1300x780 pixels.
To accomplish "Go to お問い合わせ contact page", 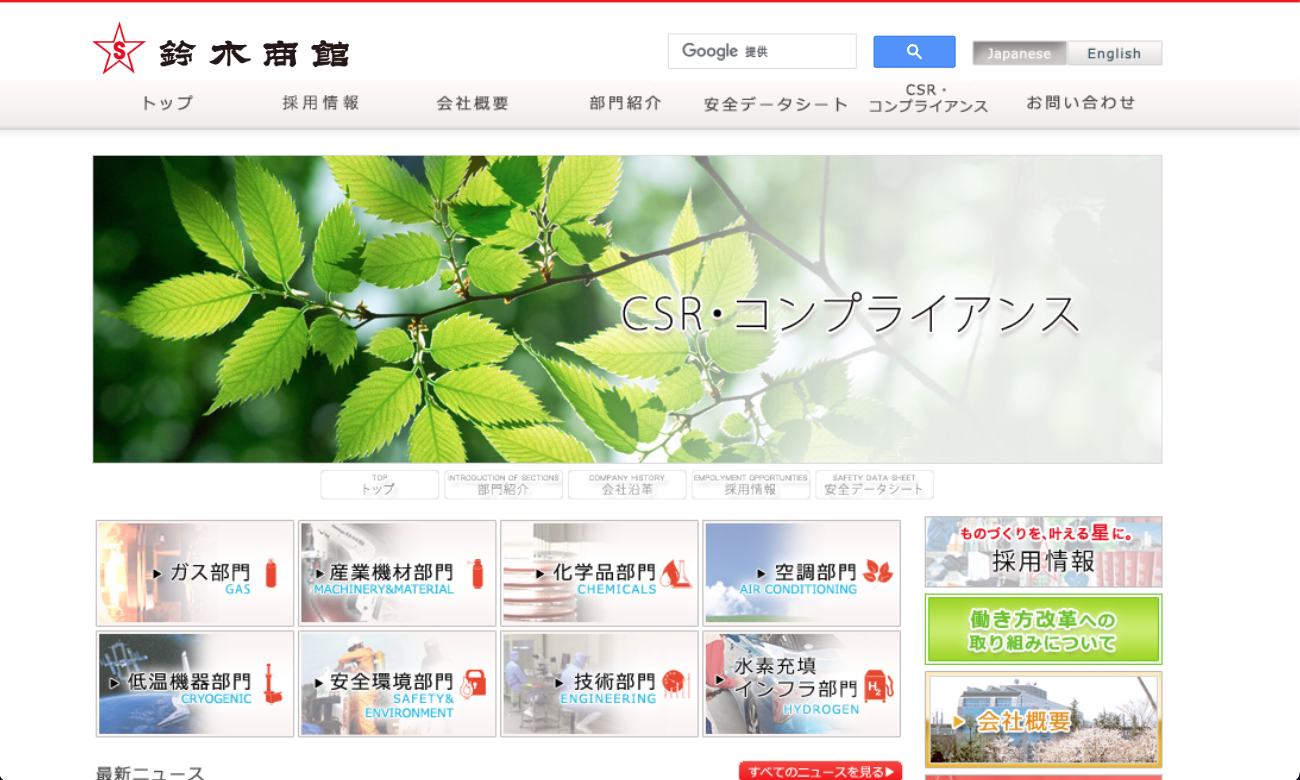I will point(1080,103).
